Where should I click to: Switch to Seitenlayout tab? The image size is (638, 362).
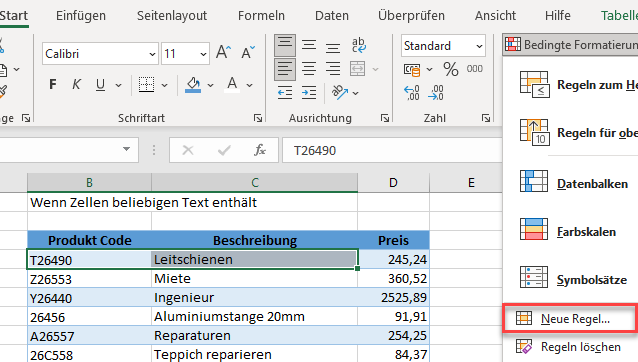click(x=172, y=15)
